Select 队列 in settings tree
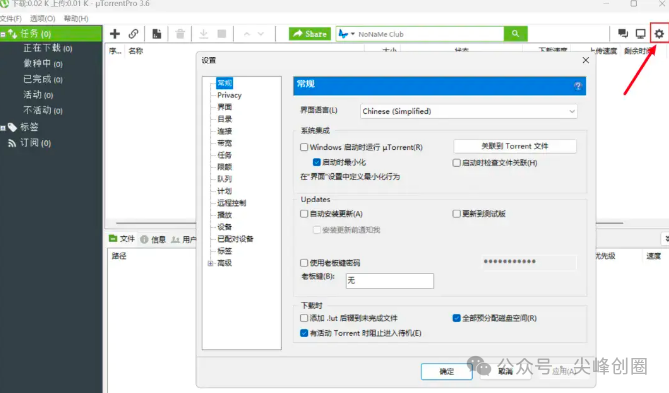669x393 pixels. (225, 179)
